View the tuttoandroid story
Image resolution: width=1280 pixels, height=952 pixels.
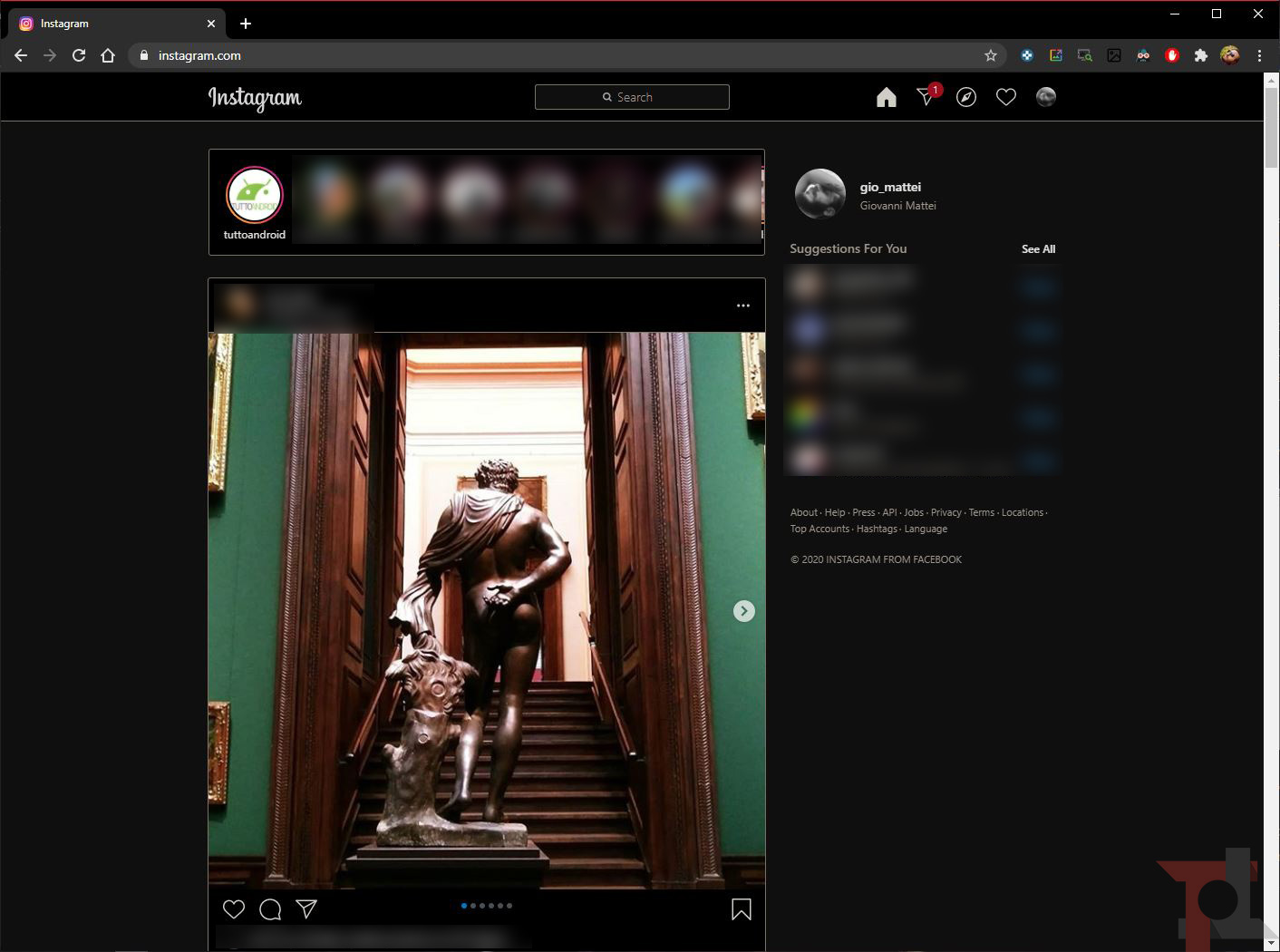255,195
